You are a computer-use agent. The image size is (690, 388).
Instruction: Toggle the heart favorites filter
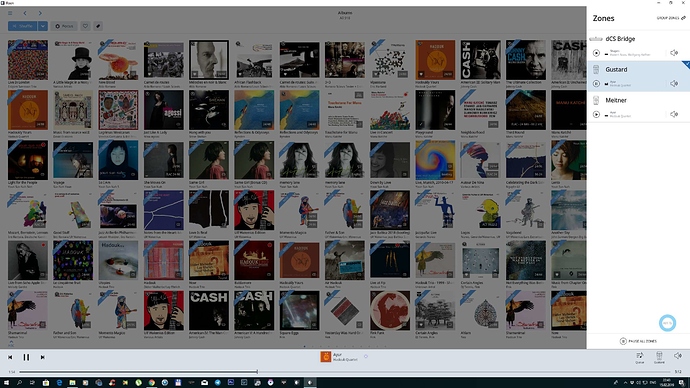coord(85,26)
